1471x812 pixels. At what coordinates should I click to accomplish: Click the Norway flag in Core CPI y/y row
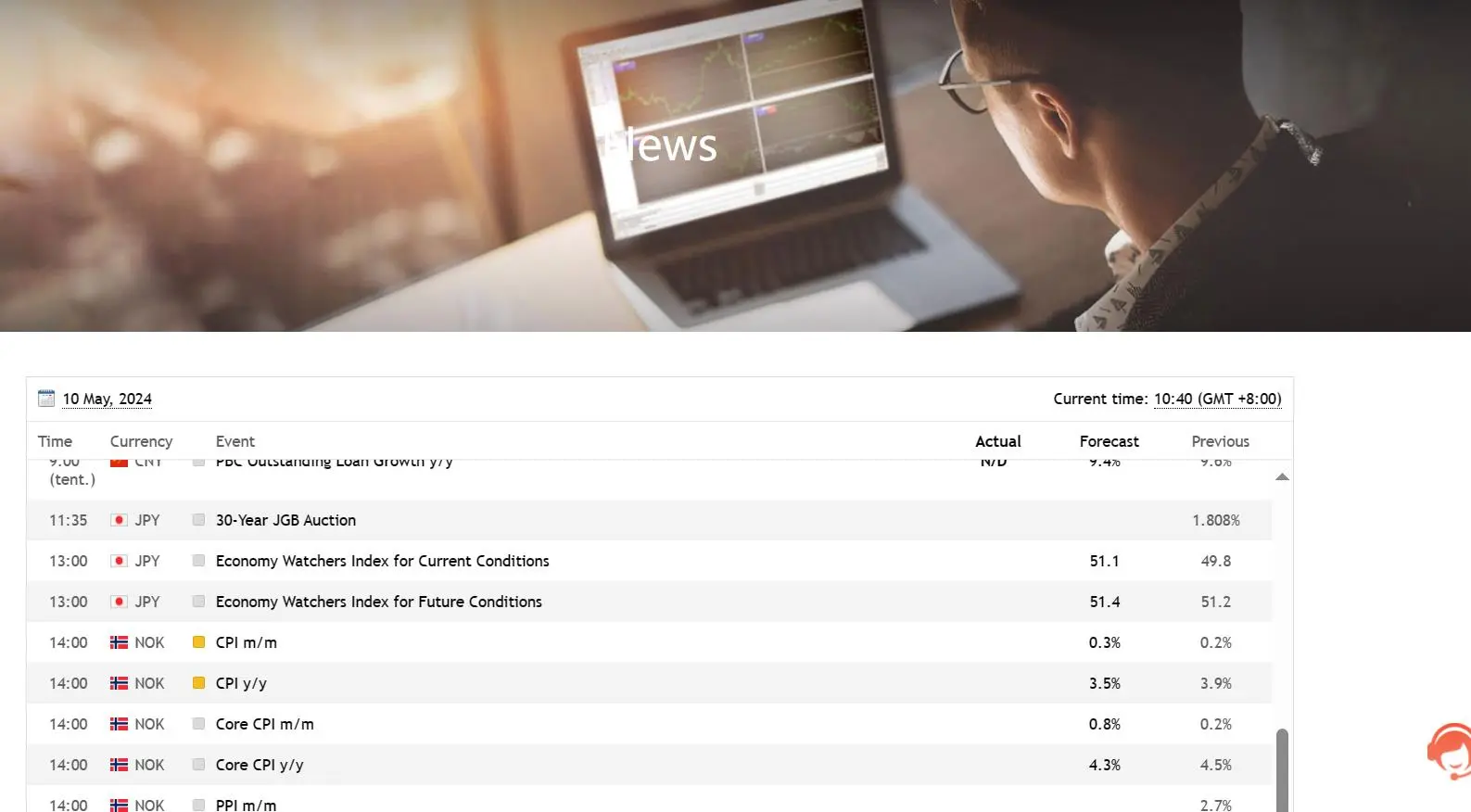point(119,765)
